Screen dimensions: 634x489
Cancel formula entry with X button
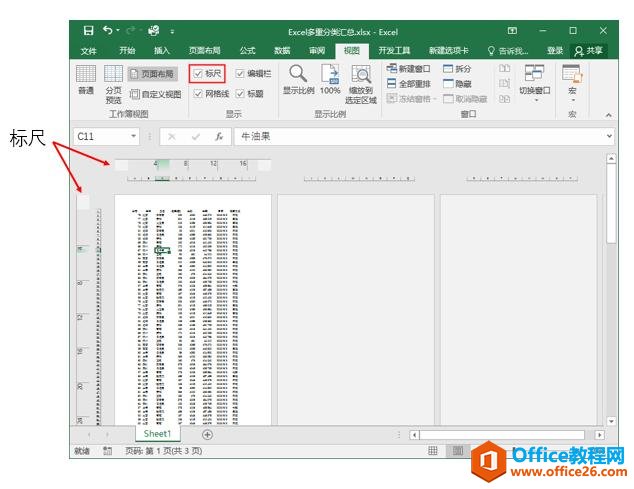point(172,137)
